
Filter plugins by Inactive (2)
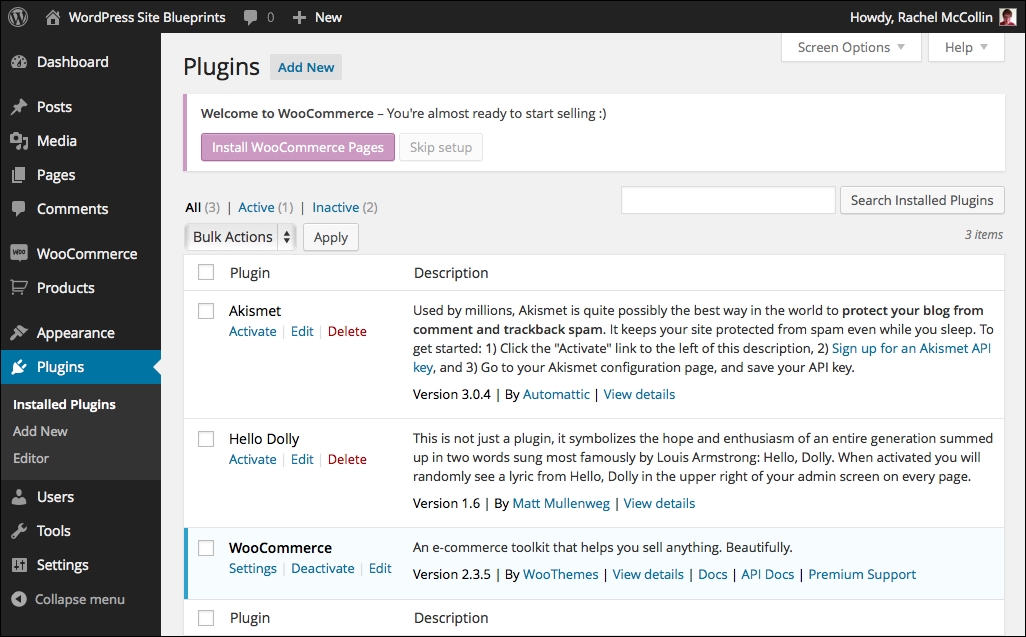(345, 207)
